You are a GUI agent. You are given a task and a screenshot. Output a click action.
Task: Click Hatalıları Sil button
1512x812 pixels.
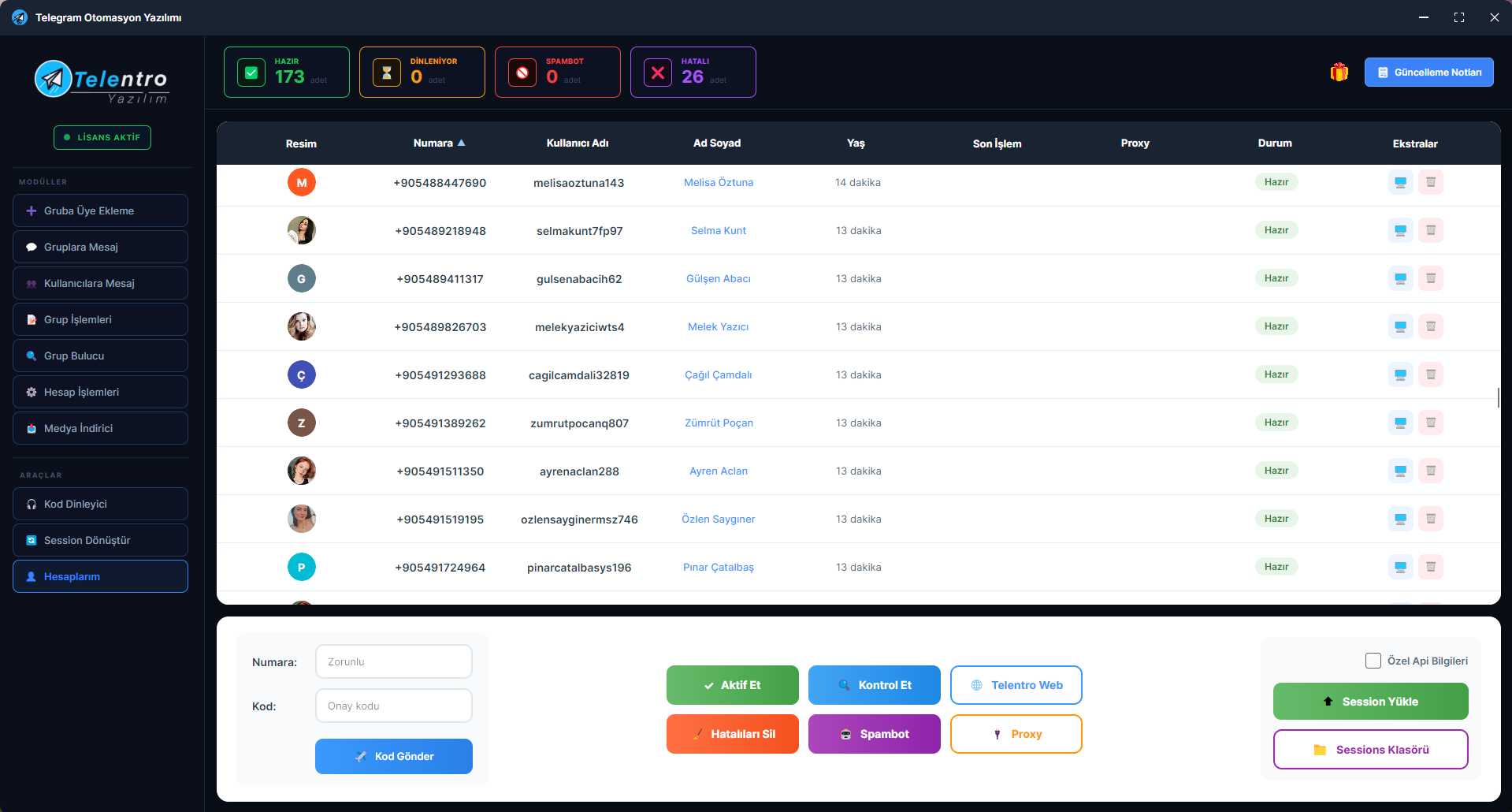[732, 734]
